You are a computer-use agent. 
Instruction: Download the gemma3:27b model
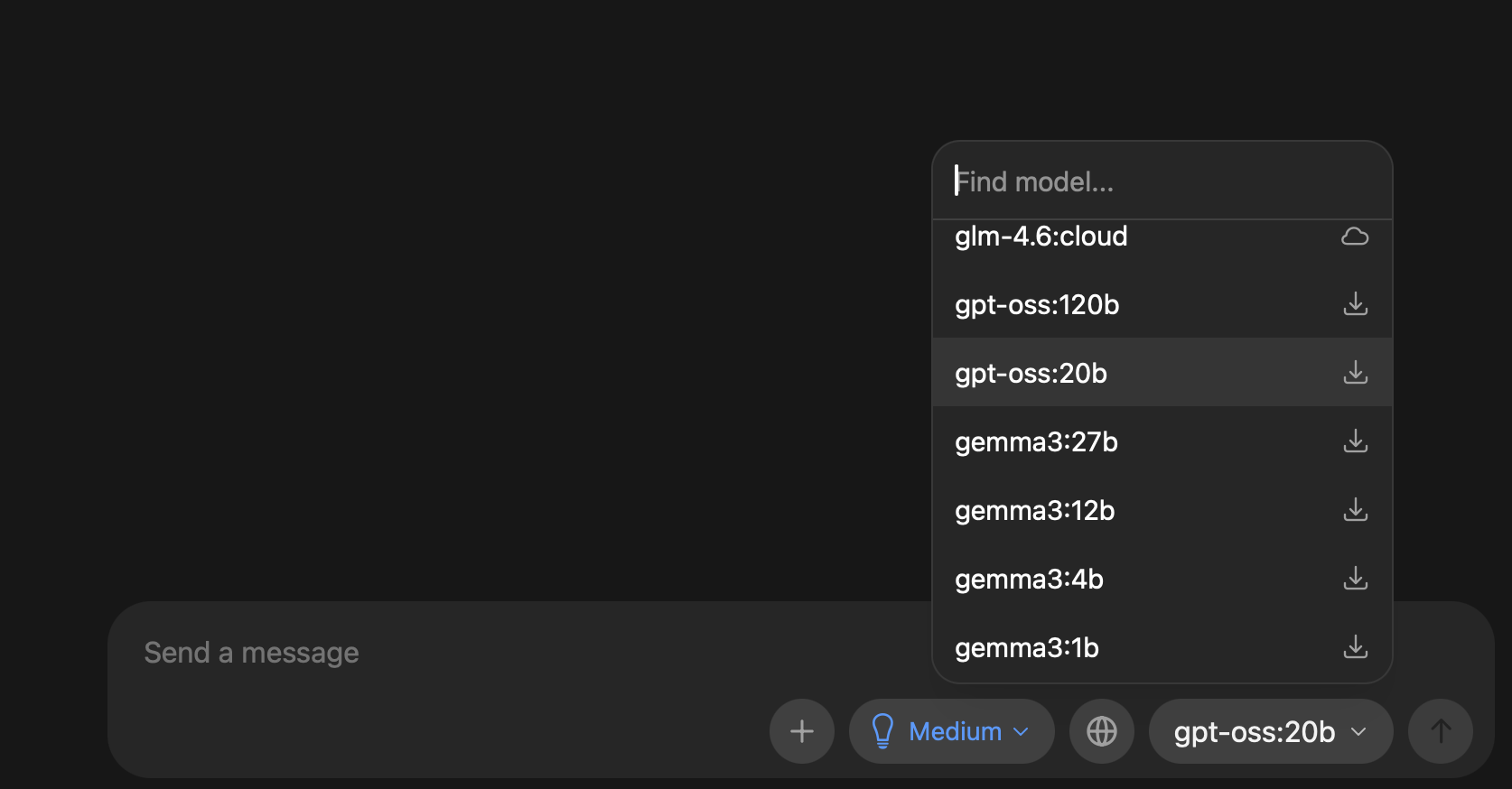pyautogui.click(x=1355, y=441)
